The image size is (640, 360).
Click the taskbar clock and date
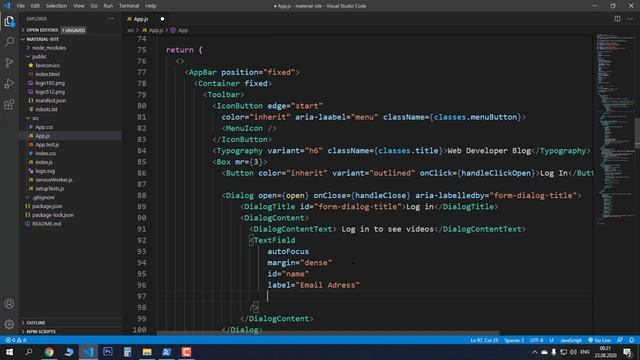pyautogui.click(x=605, y=352)
